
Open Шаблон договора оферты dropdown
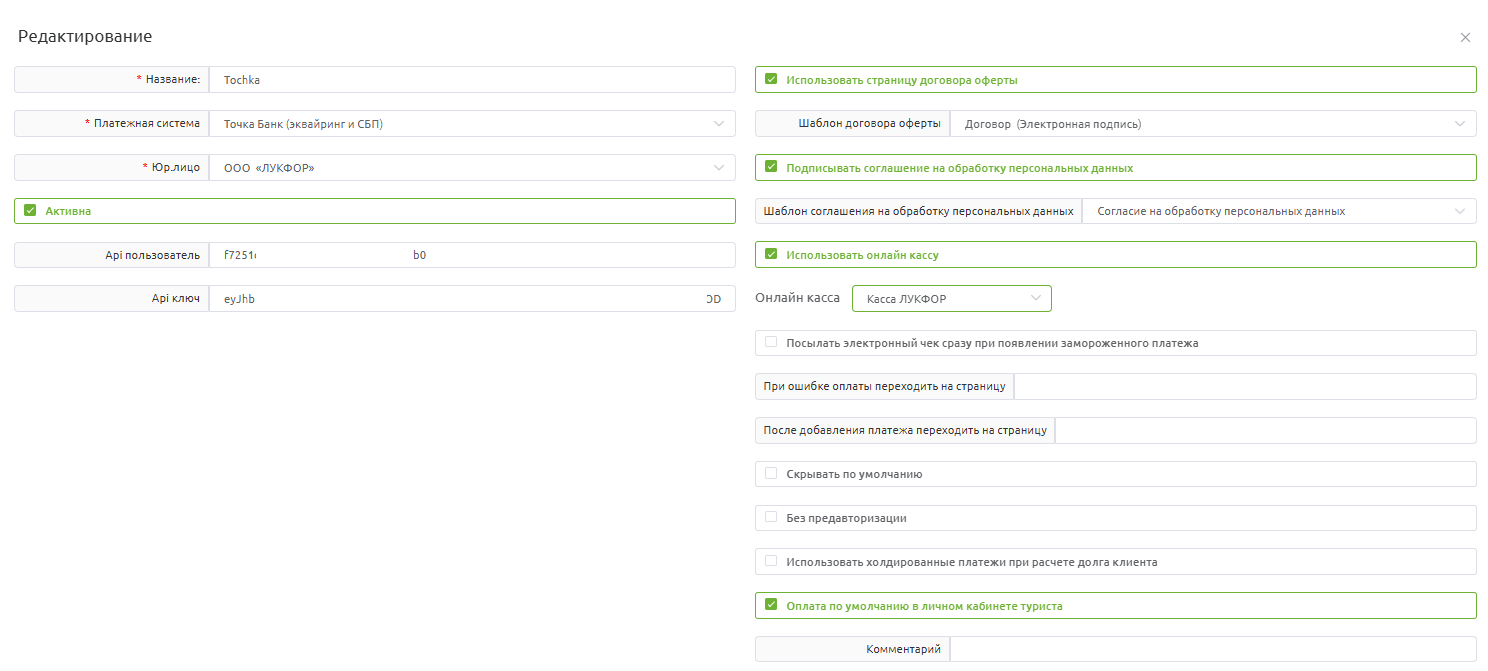pyautogui.click(x=1212, y=124)
